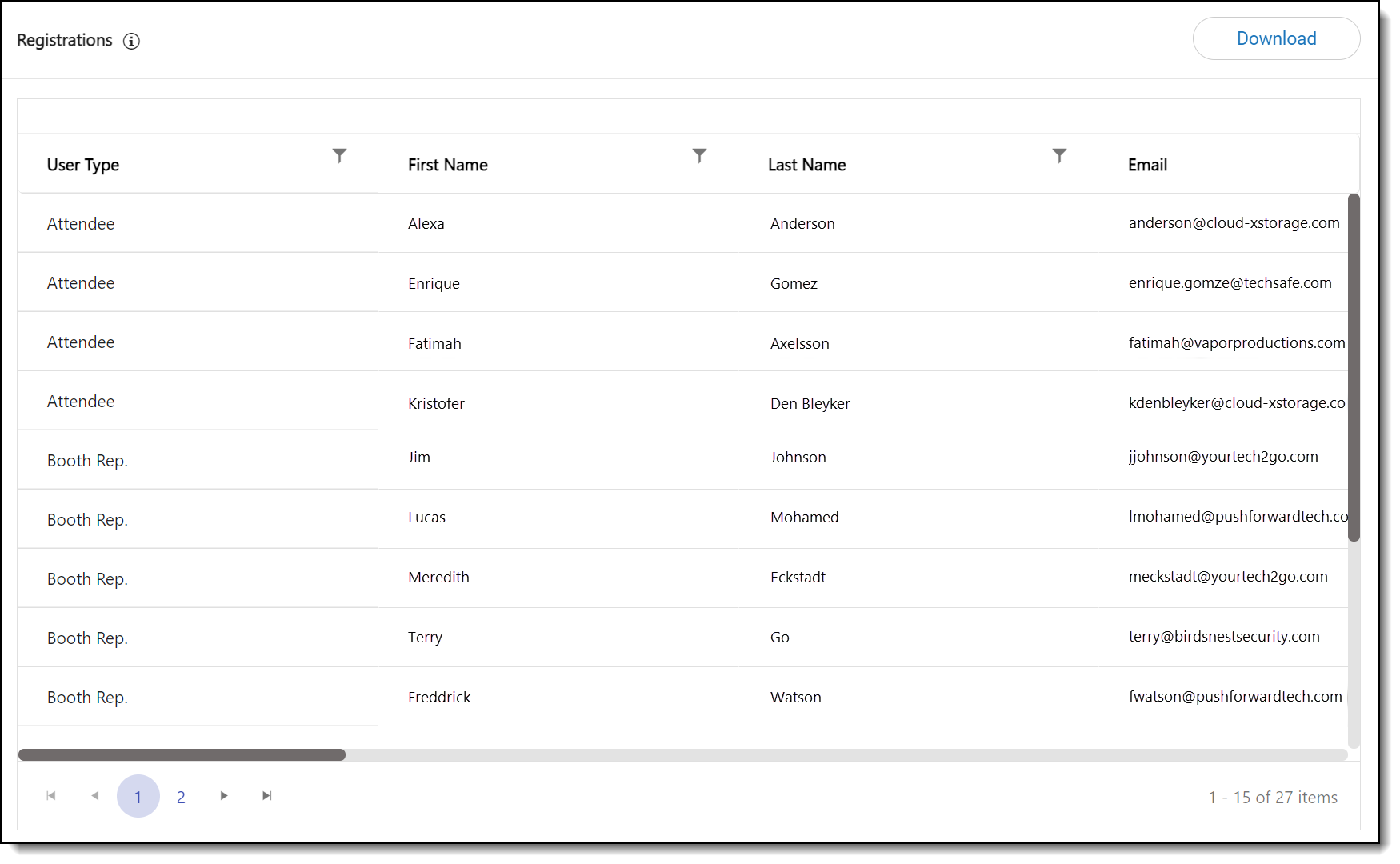Sort by the User Type header
This screenshot has height=864, width=1400.
(83, 165)
